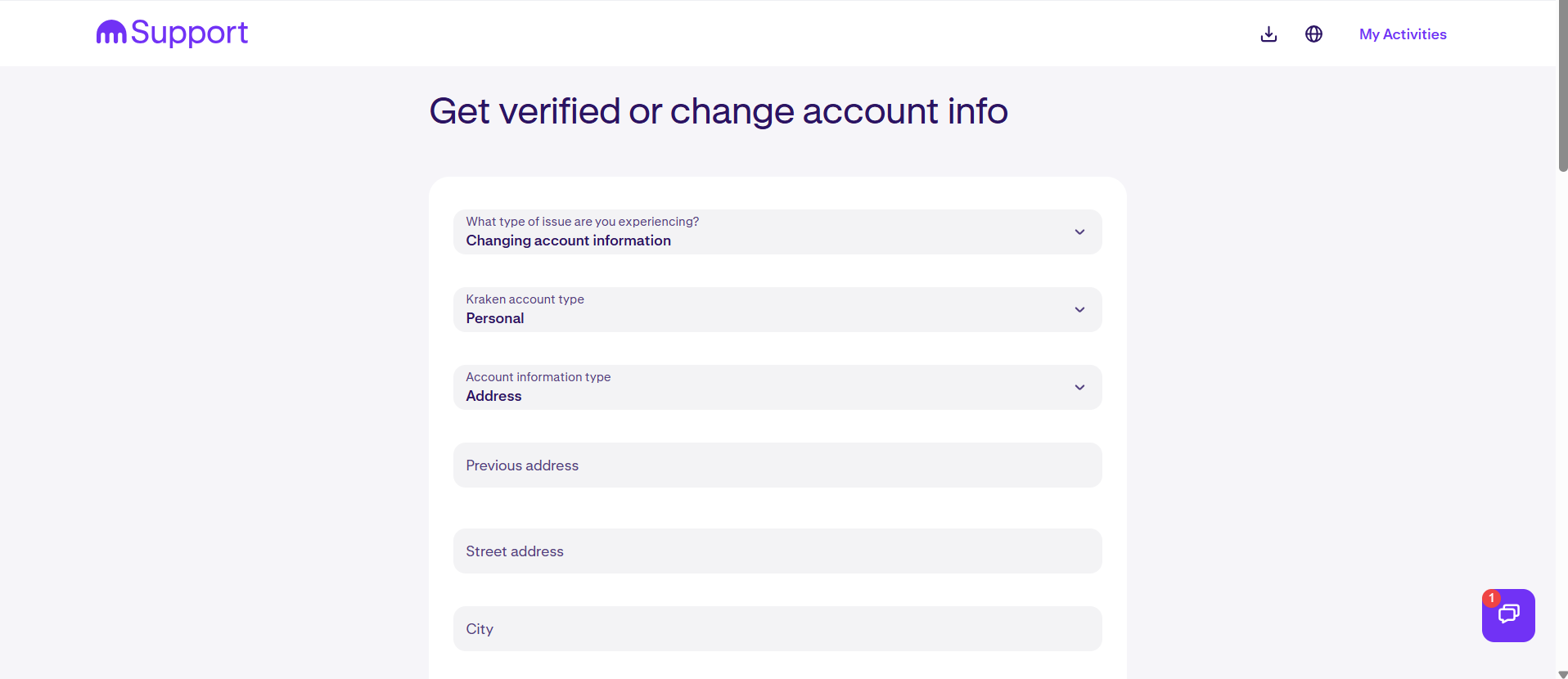The width and height of the screenshot is (1568, 679).
Task: Expand the Kraken account type chevron
Action: pos(1079,310)
